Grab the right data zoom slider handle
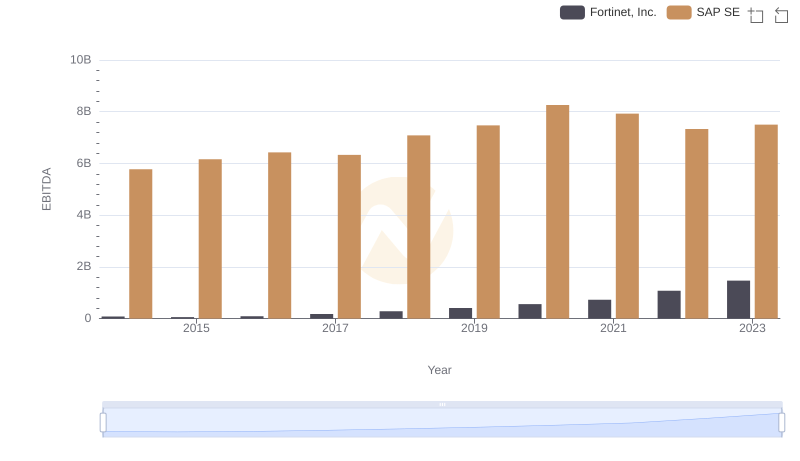This screenshot has height=461, width=800. 781,423
